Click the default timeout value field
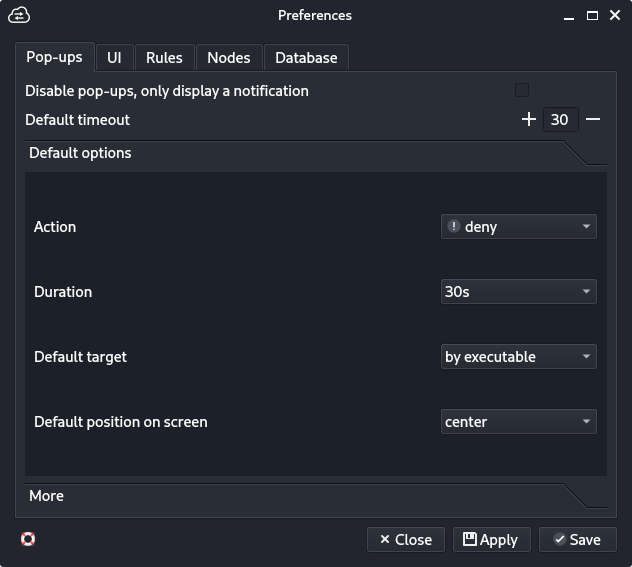This screenshot has height=567, width=632. pyautogui.click(x=560, y=120)
